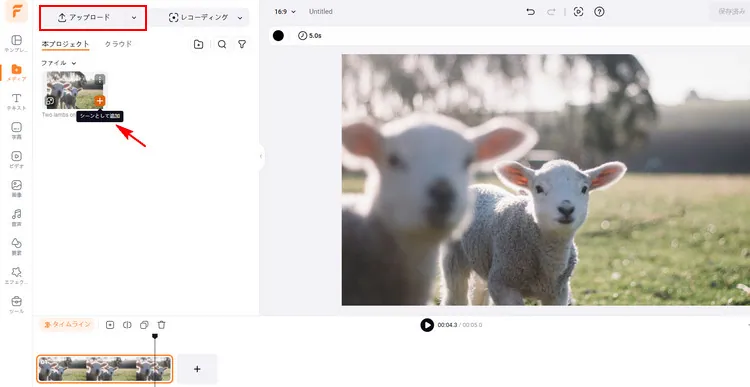The height and width of the screenshot is (387, 750).
Task: Duplicate the selected scene
Action: pos(144,325)
